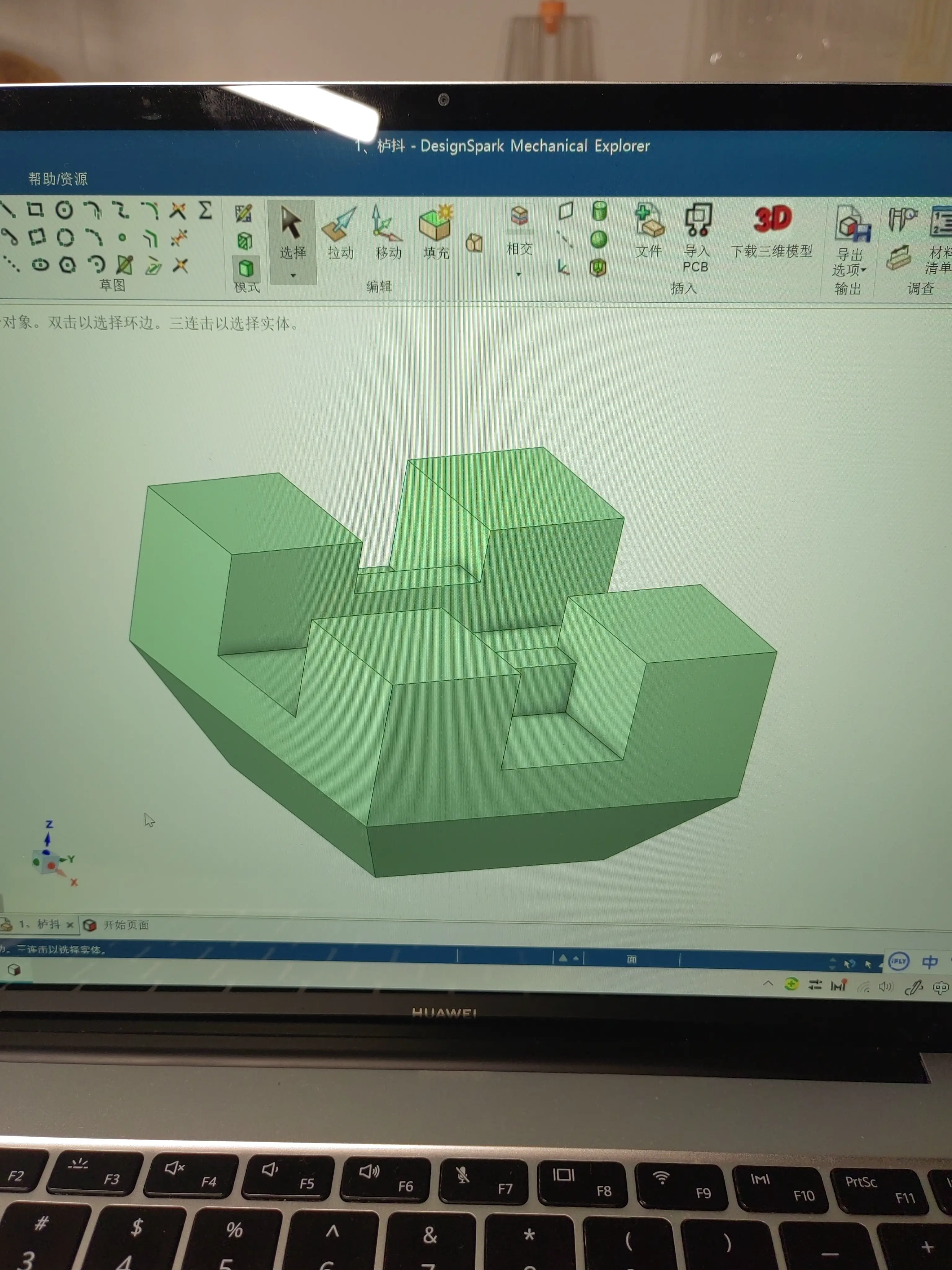Switch to sketch mode icon
Image resolution: width=952 pixels, height=1270 pixels.
pyautogui.click(x=243, y=214)
